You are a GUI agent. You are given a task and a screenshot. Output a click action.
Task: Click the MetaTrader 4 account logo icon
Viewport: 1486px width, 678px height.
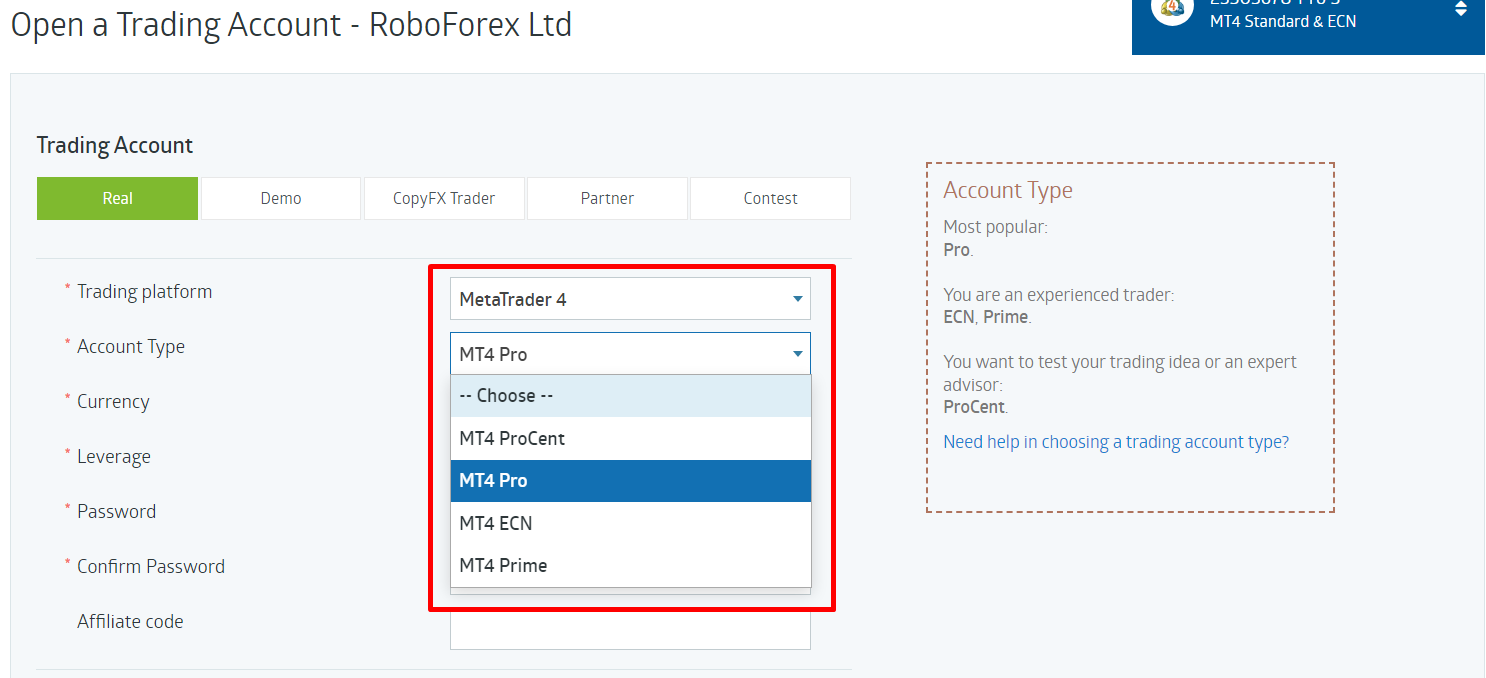click(x=1172, y=8)
